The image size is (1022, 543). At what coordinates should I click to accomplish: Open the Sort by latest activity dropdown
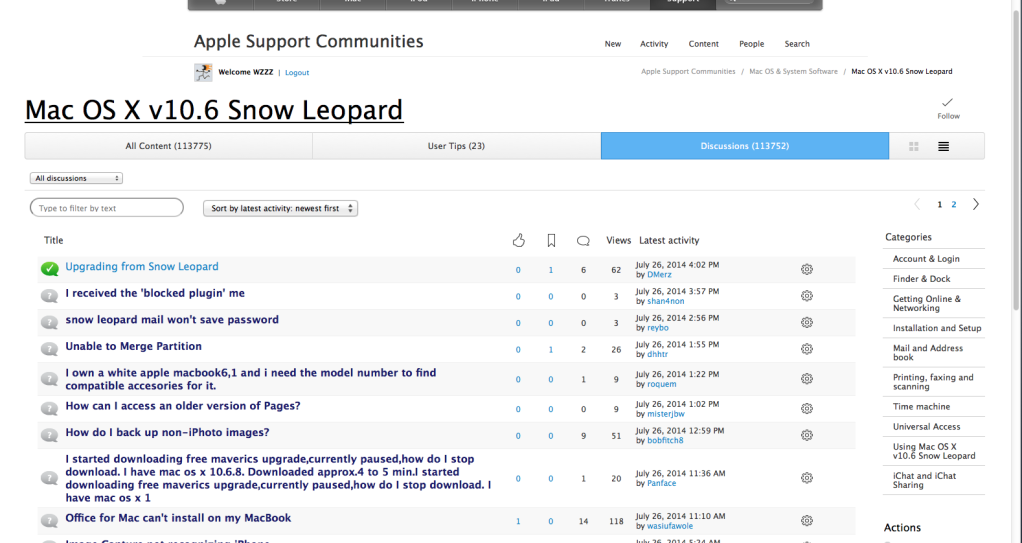(280, 209)
